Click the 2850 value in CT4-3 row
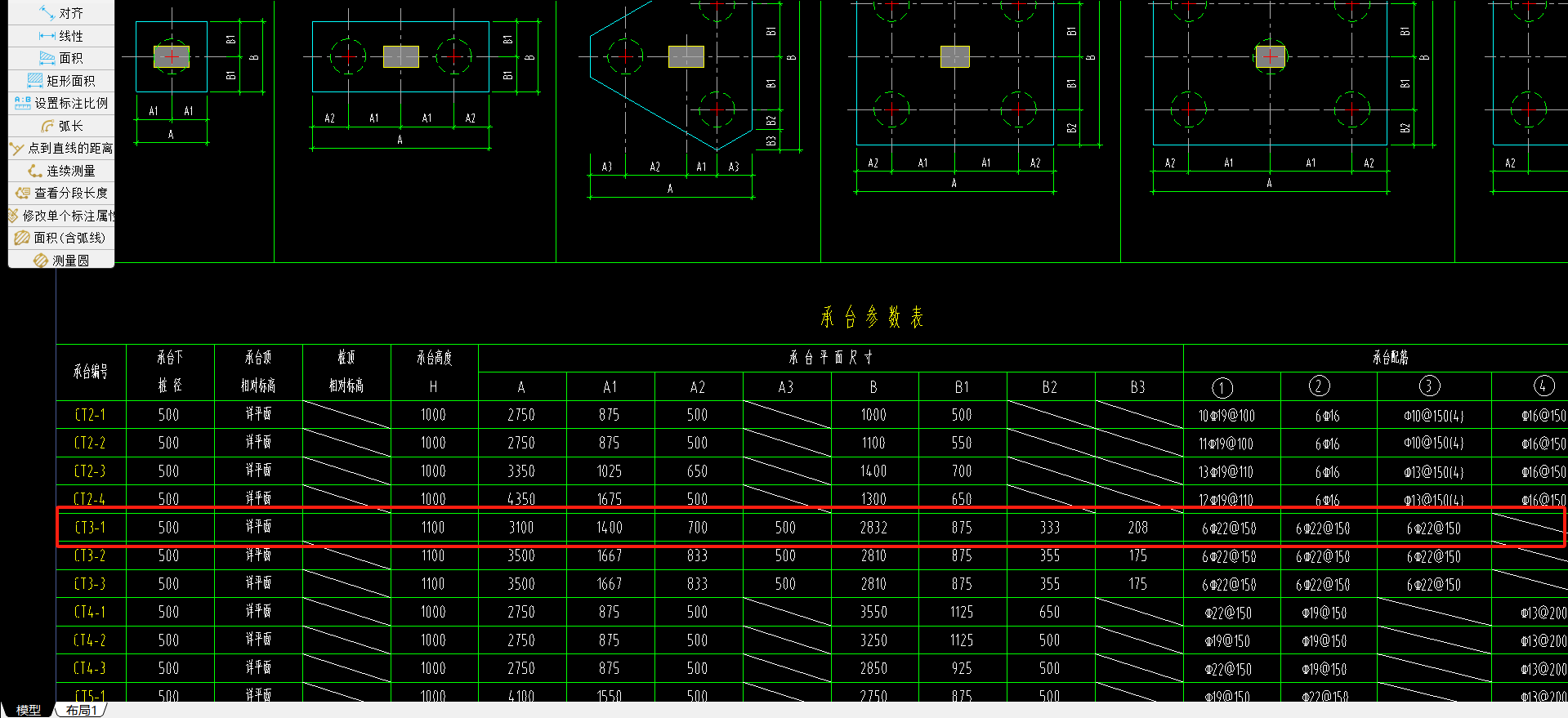The image size is (1568, 718). (873, 668)
